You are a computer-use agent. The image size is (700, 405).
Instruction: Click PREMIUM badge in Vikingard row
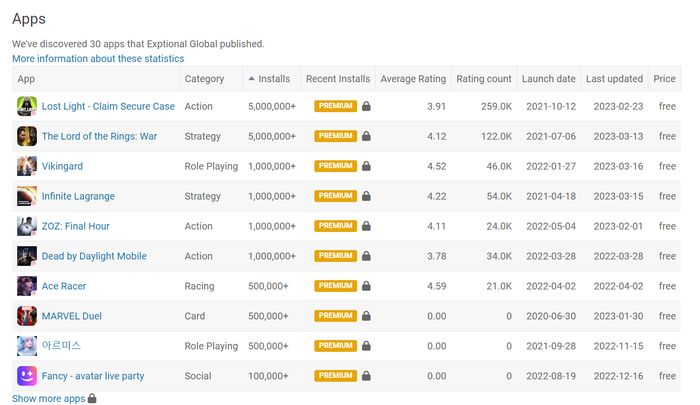pyautogui.click(x=335, y=166)
